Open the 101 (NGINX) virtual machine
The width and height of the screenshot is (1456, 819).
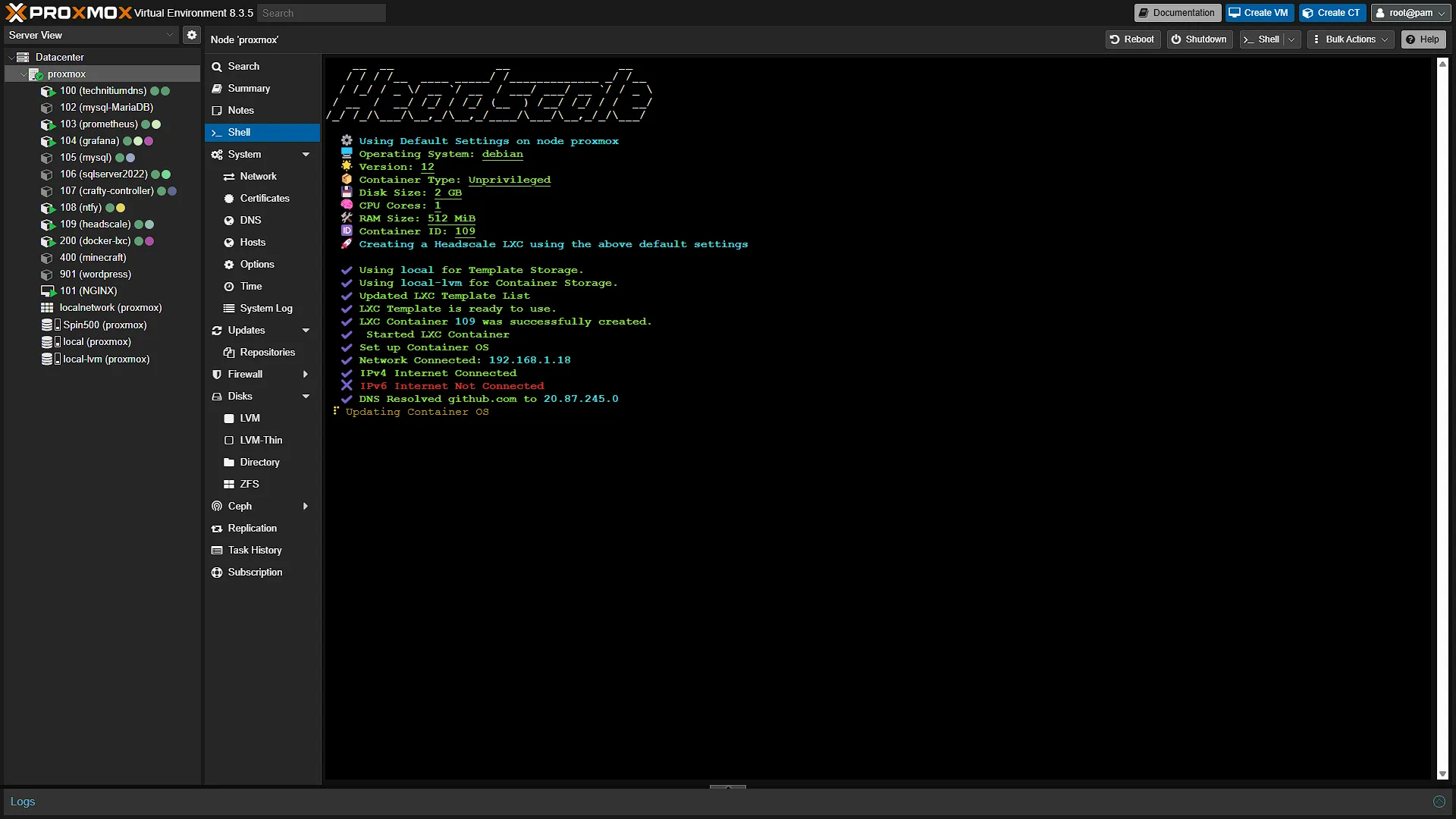coord(89,291)
